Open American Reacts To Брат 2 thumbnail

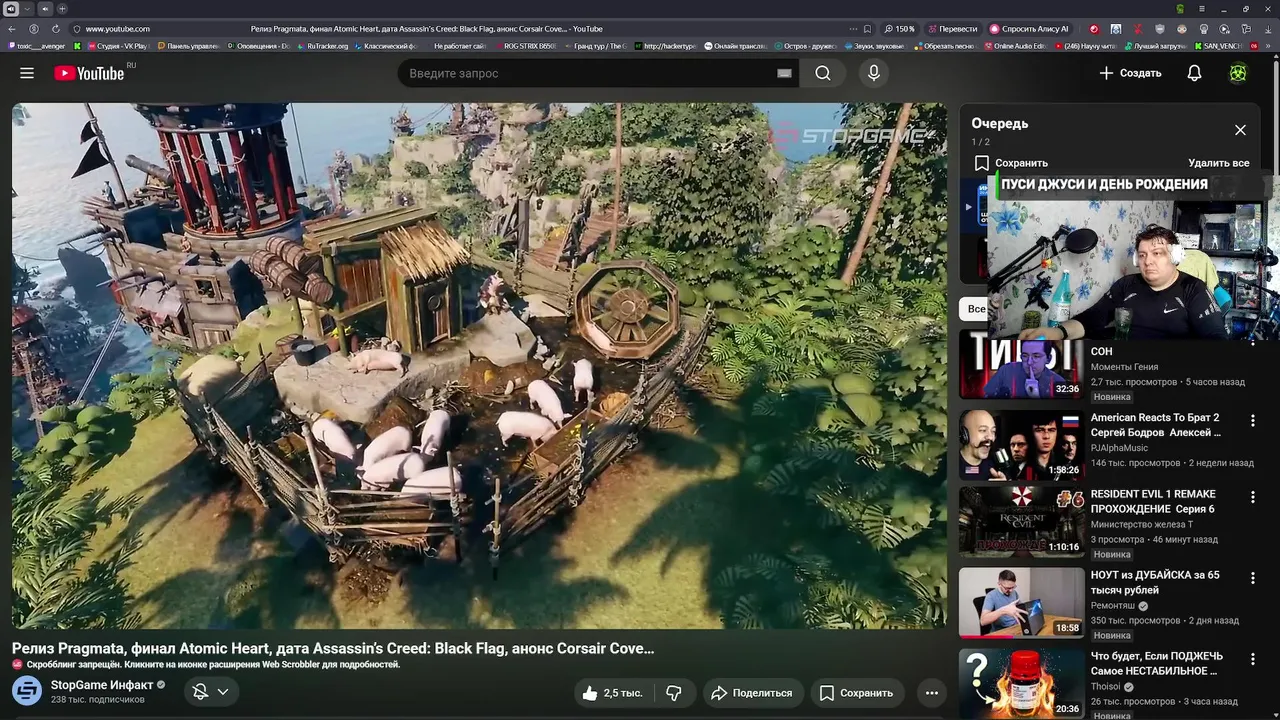[1021, 445]
